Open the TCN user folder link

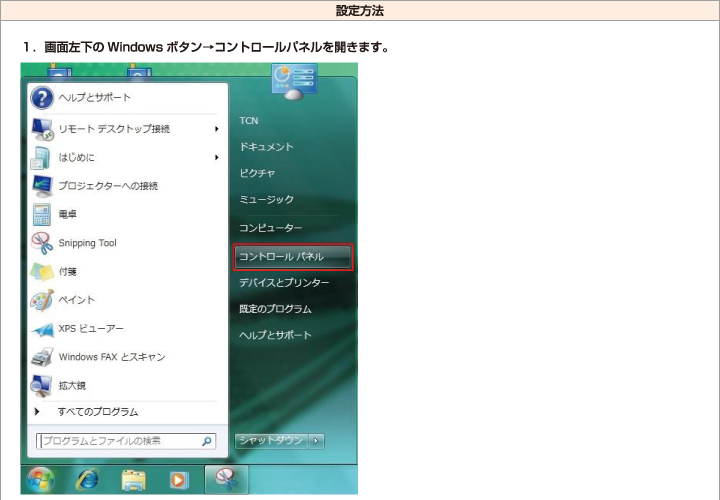pos(249,121)
